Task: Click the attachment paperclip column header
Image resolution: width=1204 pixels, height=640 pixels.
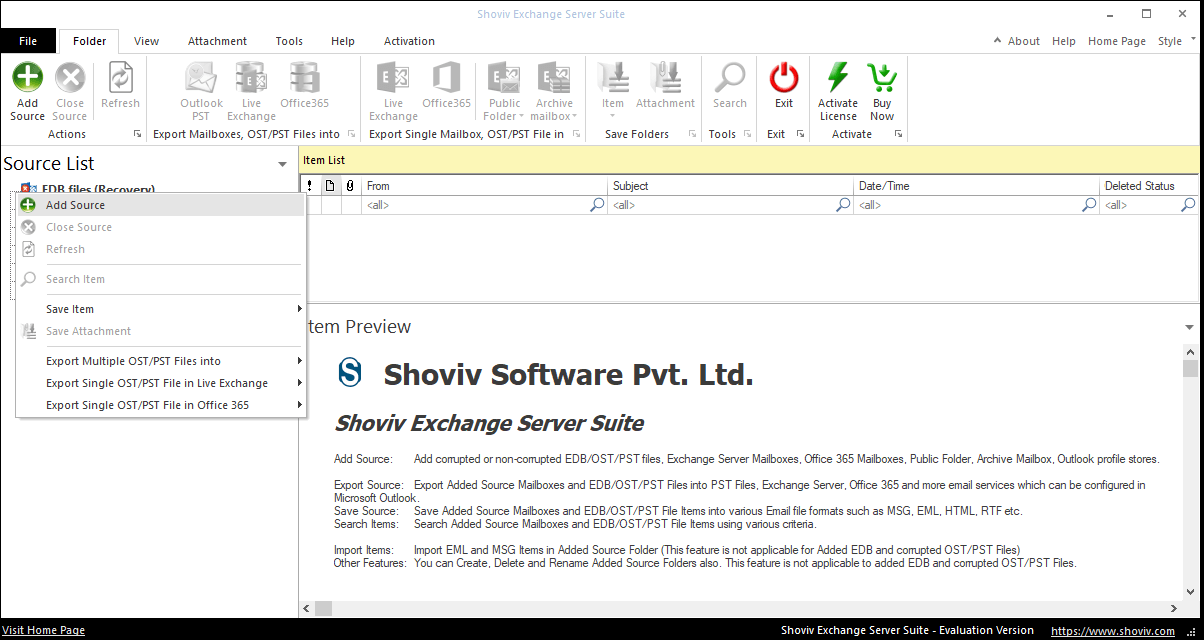Action: 350,186
